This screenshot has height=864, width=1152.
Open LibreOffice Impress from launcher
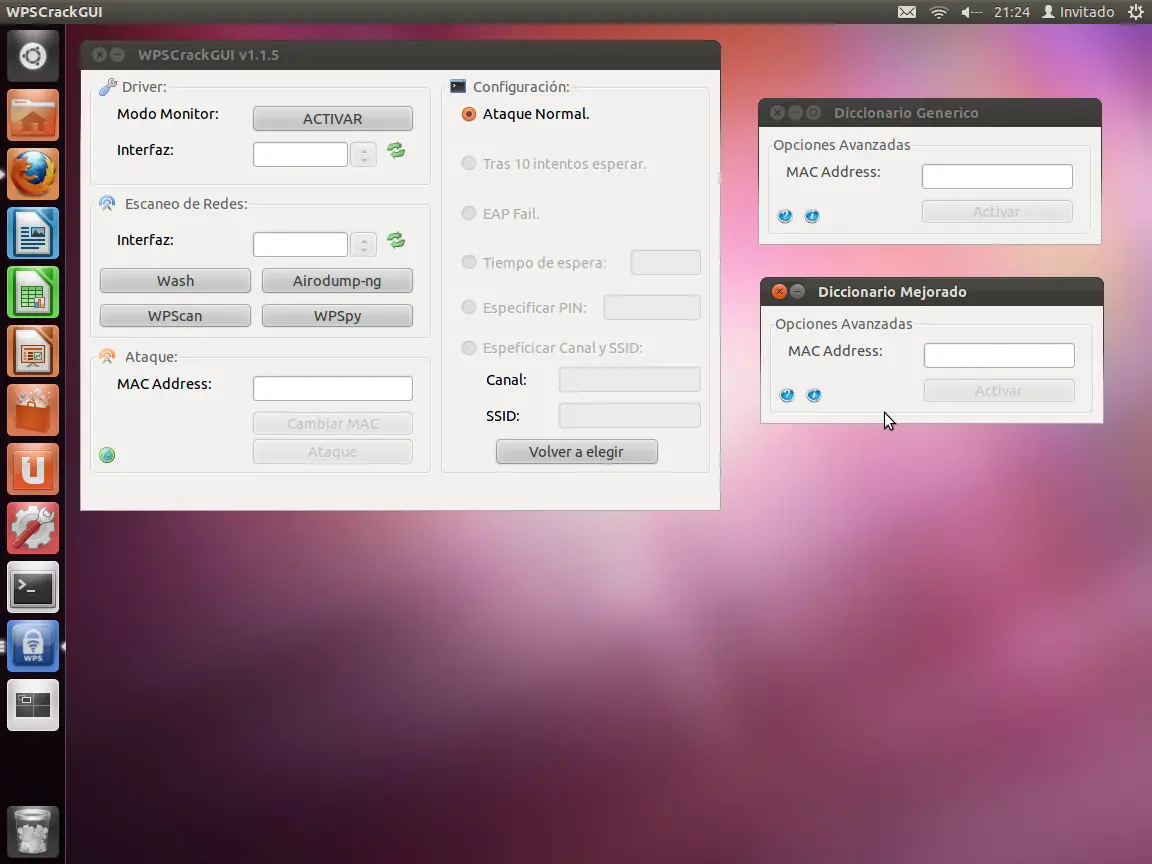point(32,351)
